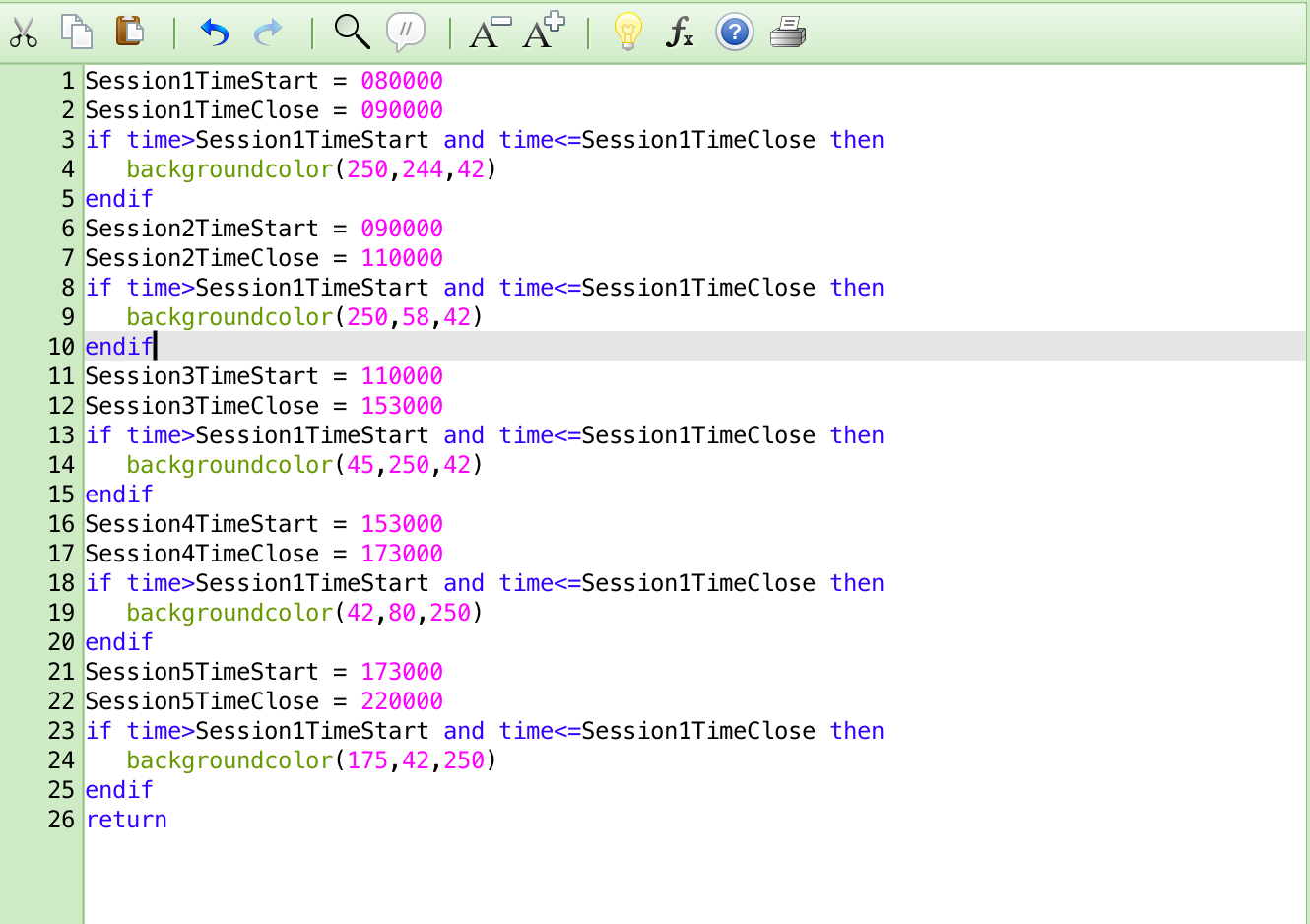1310x924 pixels.
Task: Click line number 26 in the gutter
Action: point(61,820)
